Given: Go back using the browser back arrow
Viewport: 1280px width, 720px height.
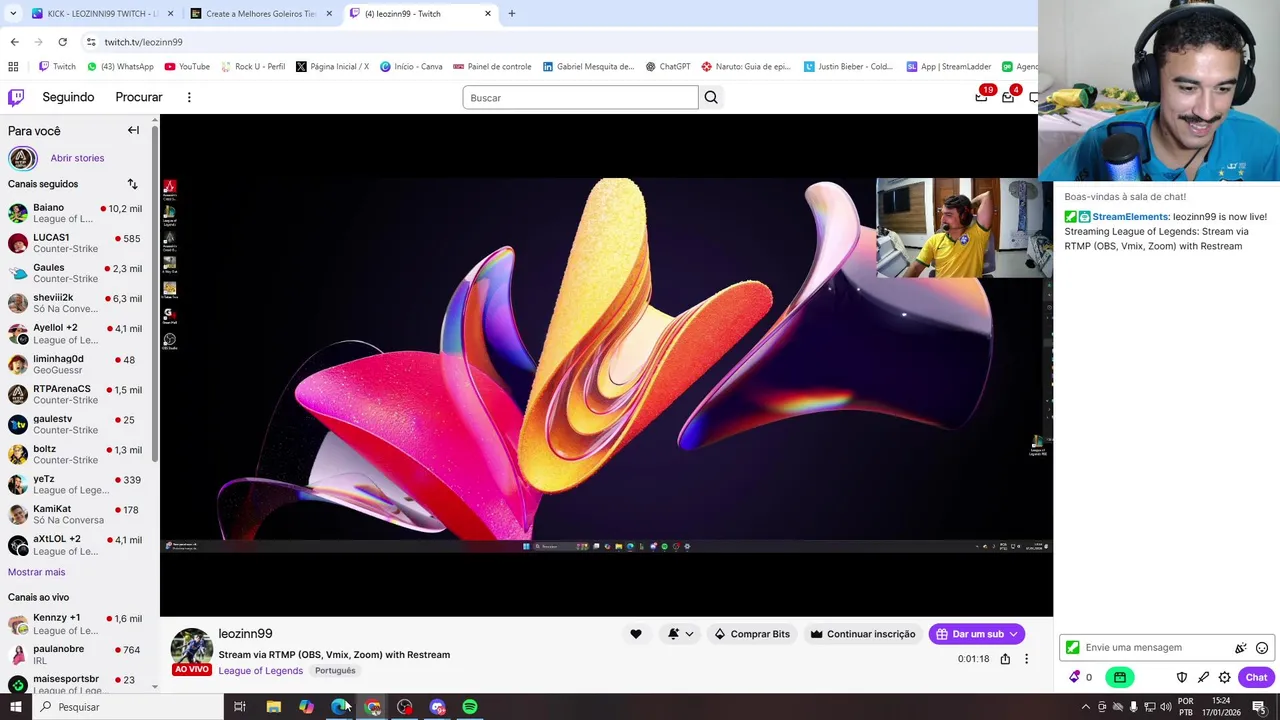Looking at the screenshot, I should (14, 42).
